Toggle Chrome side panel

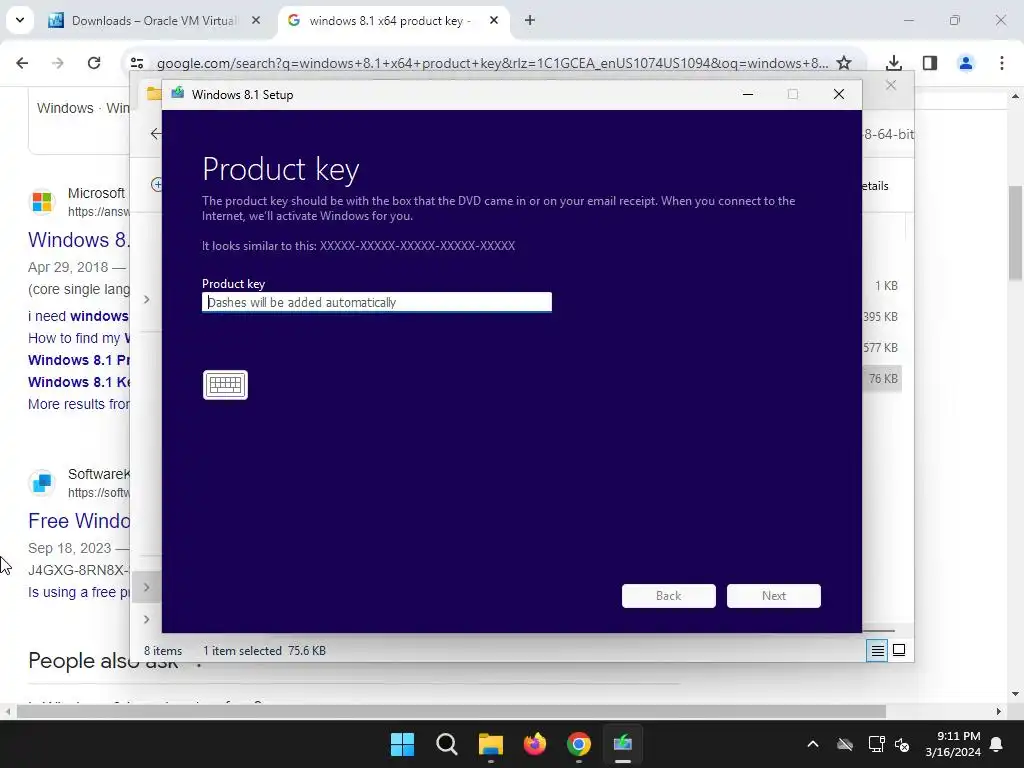coord(930,63)
